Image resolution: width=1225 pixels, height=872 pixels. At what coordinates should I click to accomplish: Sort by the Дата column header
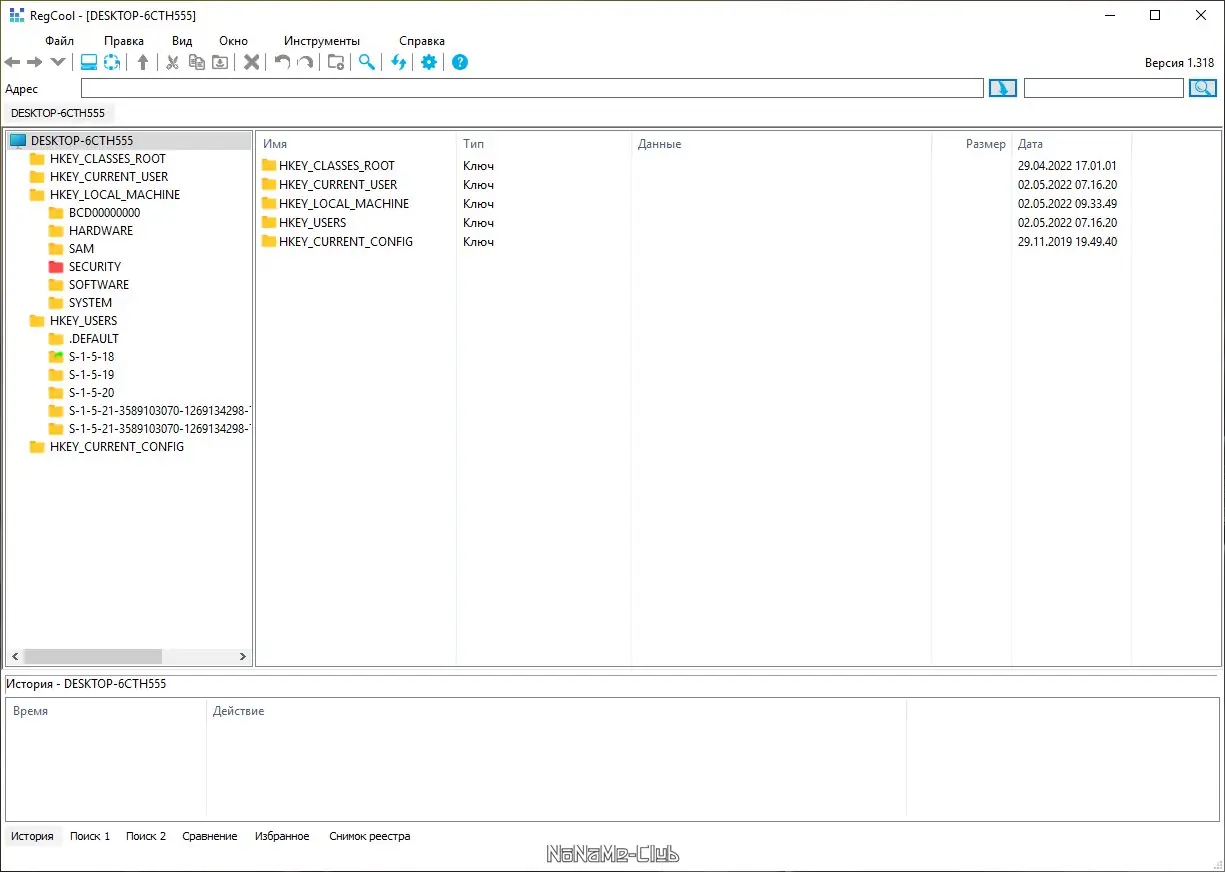(1071, 144)
